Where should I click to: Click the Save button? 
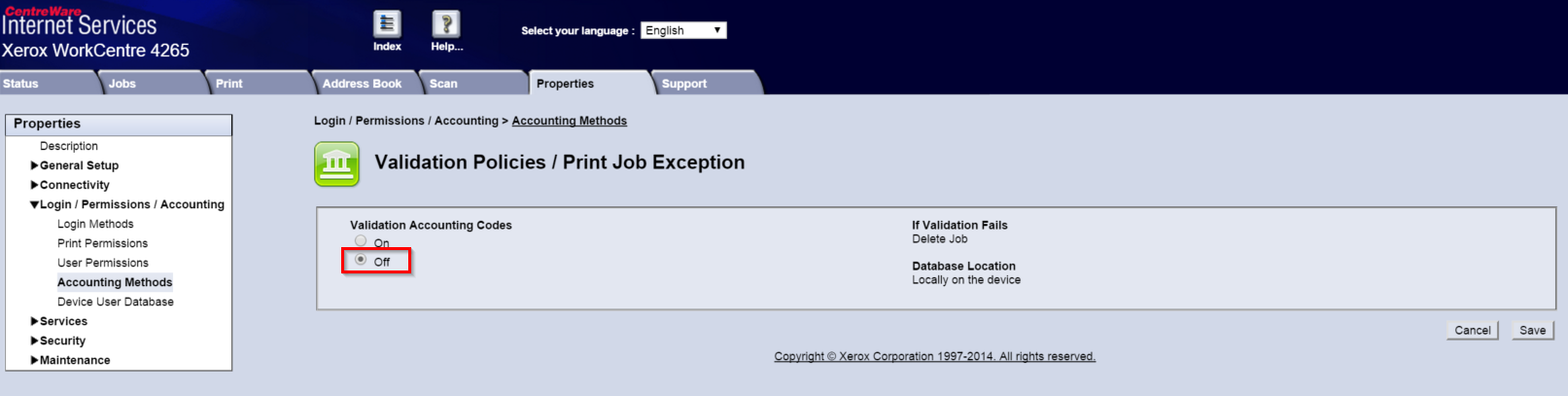[x=1532, y=331]
